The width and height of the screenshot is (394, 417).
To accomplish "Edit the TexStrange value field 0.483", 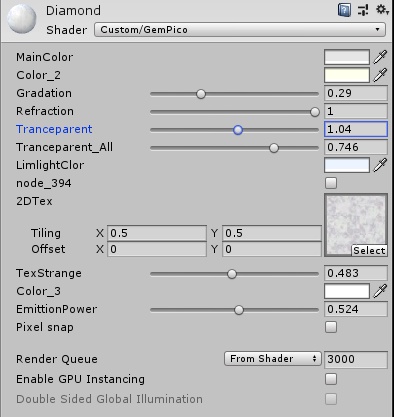I will coord(356,273).
